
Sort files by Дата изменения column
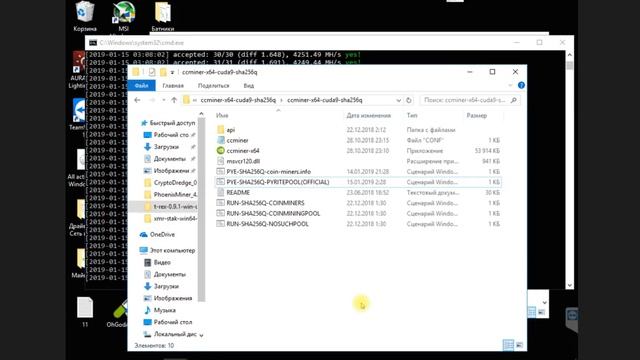point(369,116)
